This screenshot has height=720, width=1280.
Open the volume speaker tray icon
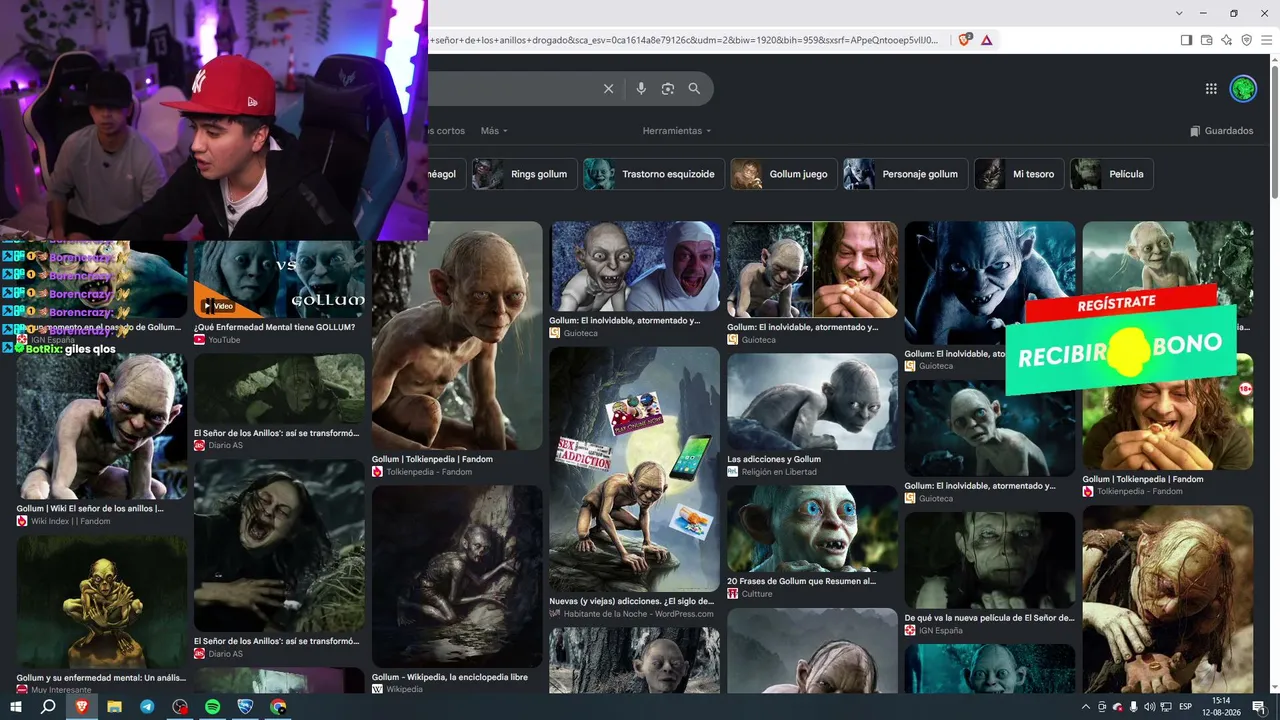(1150, 707)
